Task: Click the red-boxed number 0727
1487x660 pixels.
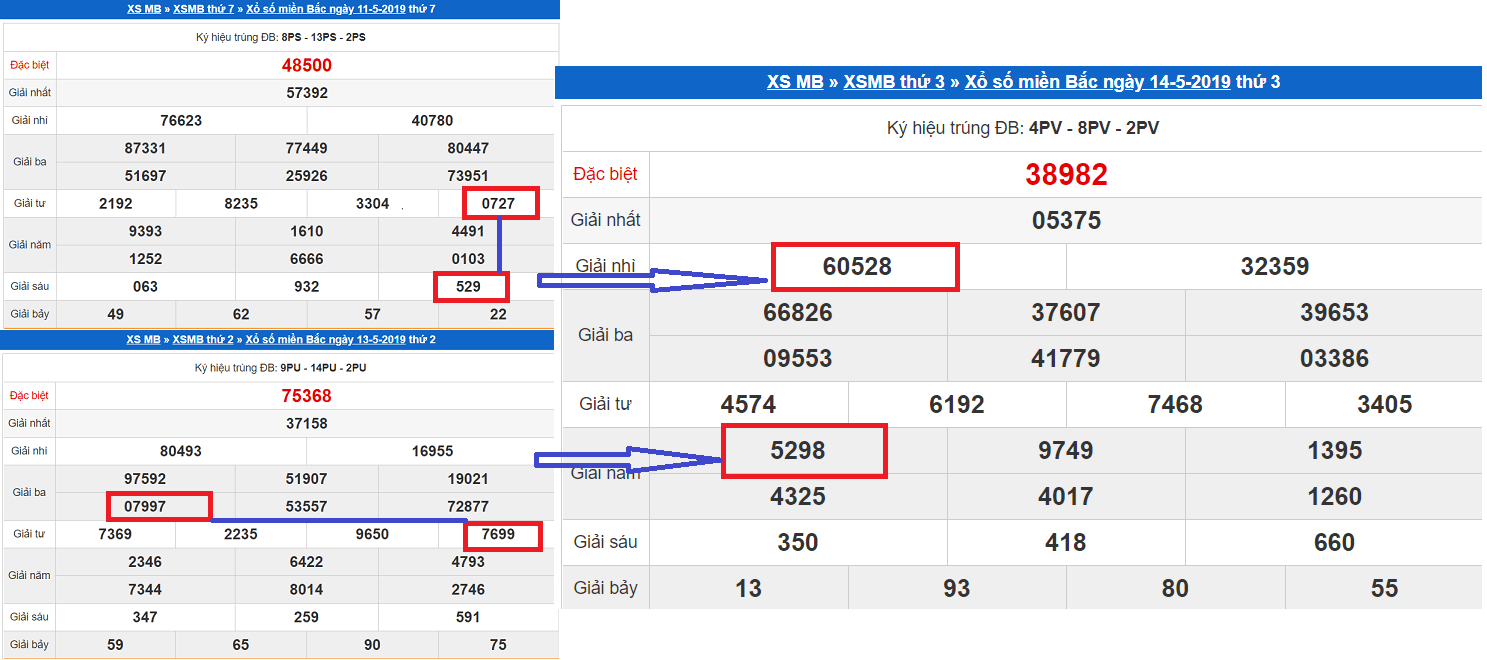Action: pyautogui.click(x=498, y=204)
